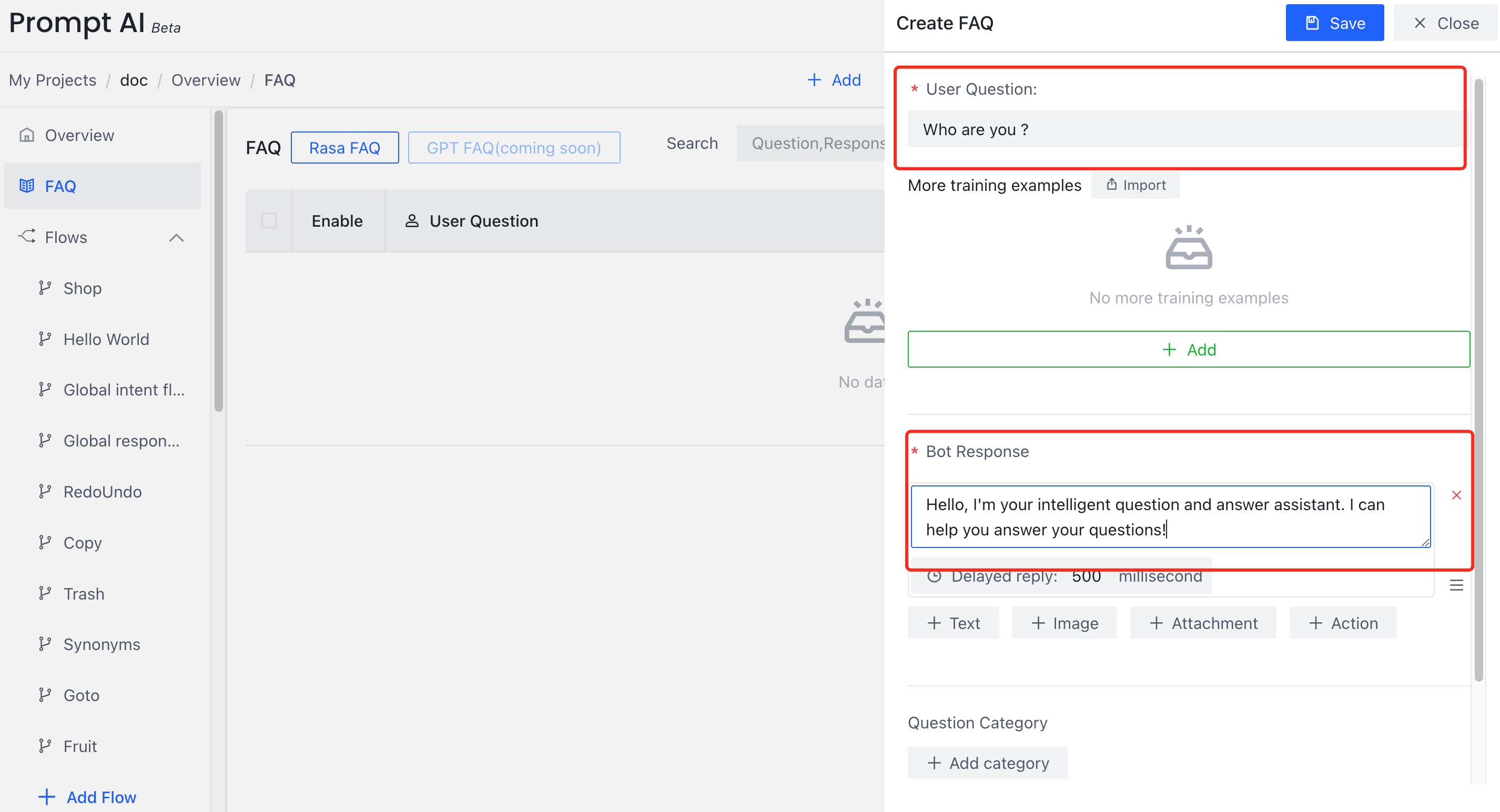The width and height of the screenshot is (1500, 812).
Task: Click the branch icon beside Global intent flow
Action: pyautogui.click(x=45, y=389)
